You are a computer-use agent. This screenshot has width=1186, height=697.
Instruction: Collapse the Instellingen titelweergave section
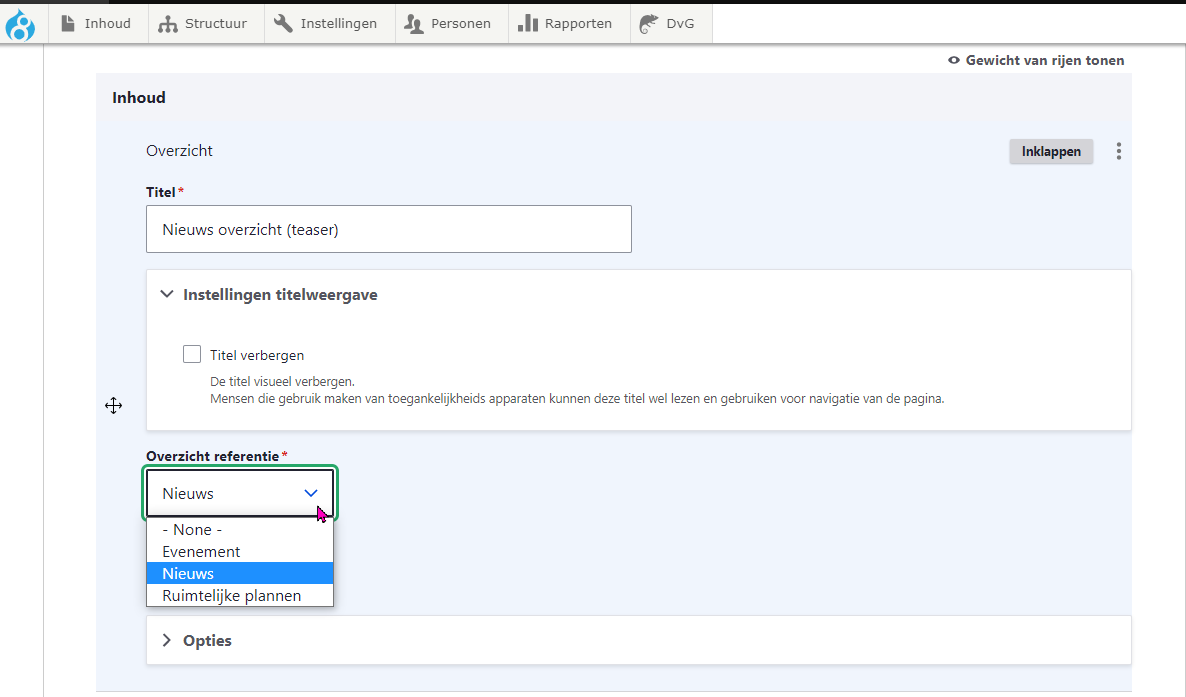(279, 295)
